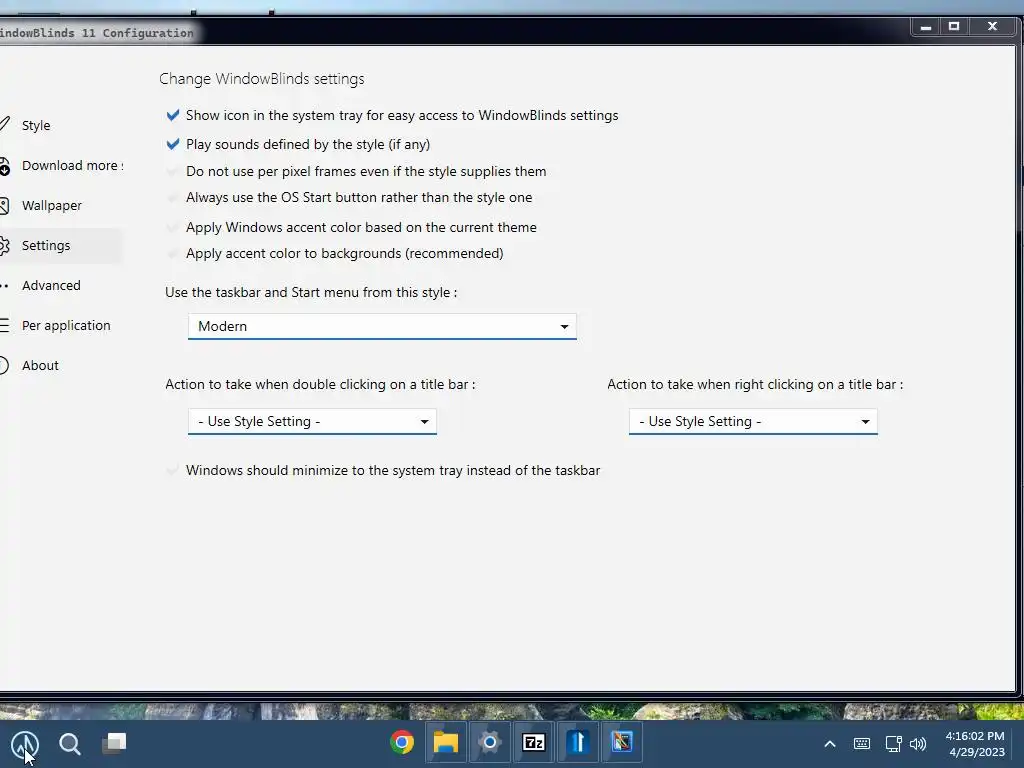Click the Settings gear icon in sidebar
Screen dimensions: 1024x768
4,246
